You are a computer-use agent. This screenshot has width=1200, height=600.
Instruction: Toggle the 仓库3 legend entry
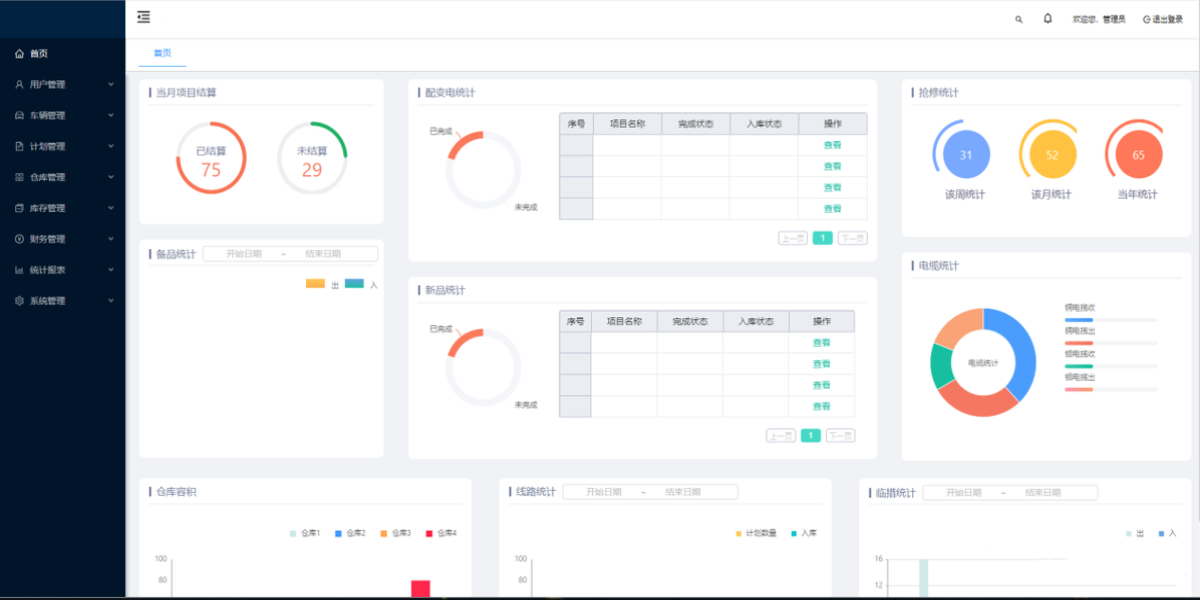coord(396,533)
